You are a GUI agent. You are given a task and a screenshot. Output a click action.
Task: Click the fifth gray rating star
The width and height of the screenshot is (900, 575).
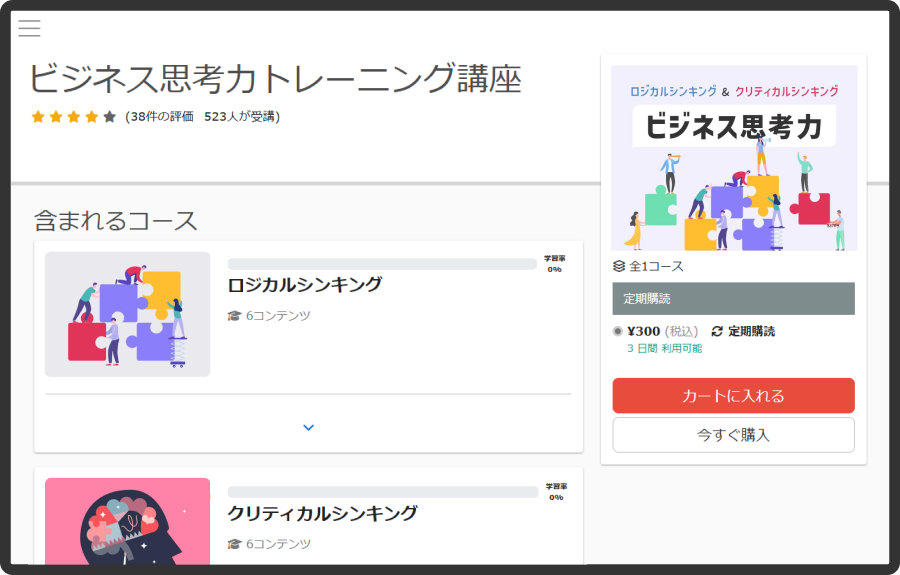110,117
